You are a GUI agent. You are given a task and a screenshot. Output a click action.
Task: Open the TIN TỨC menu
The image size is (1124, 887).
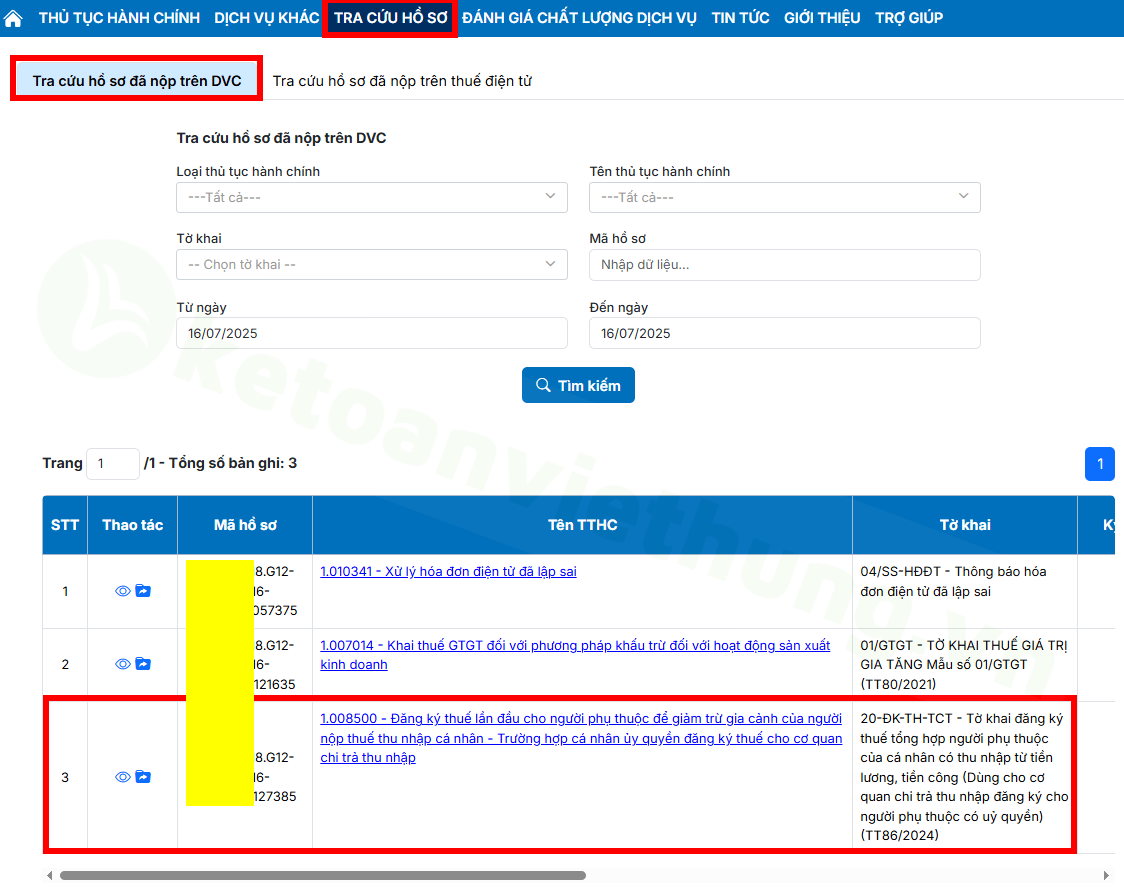[x=740, y=17]
